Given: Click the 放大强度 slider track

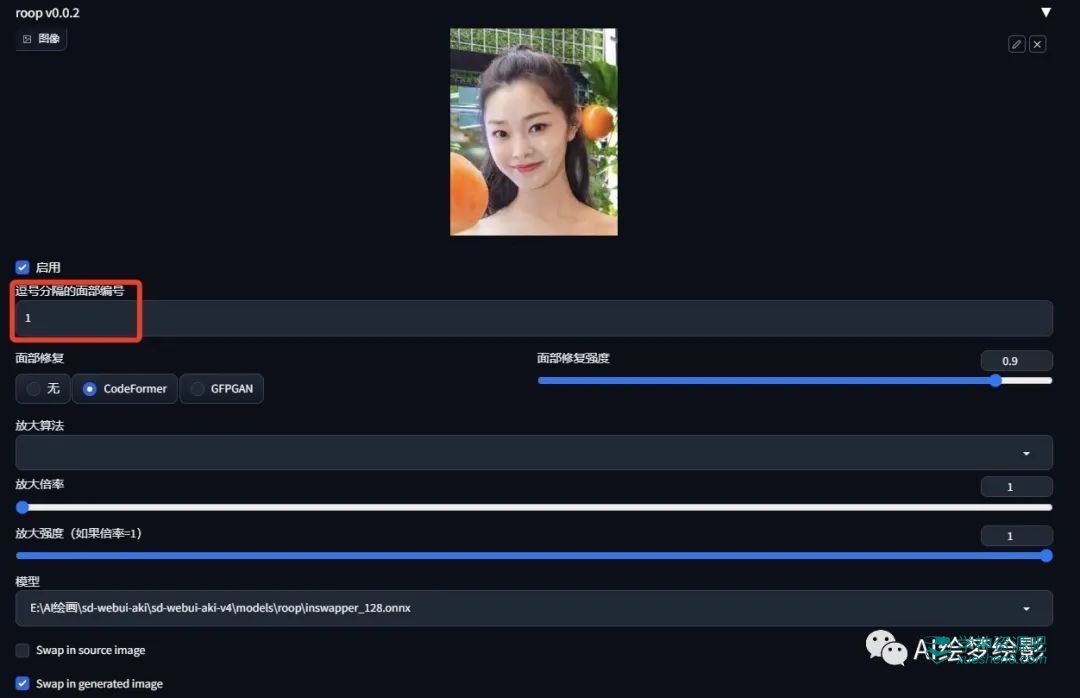Looking at the screenshot, I should pyautogui.click(x=533, y=556).
